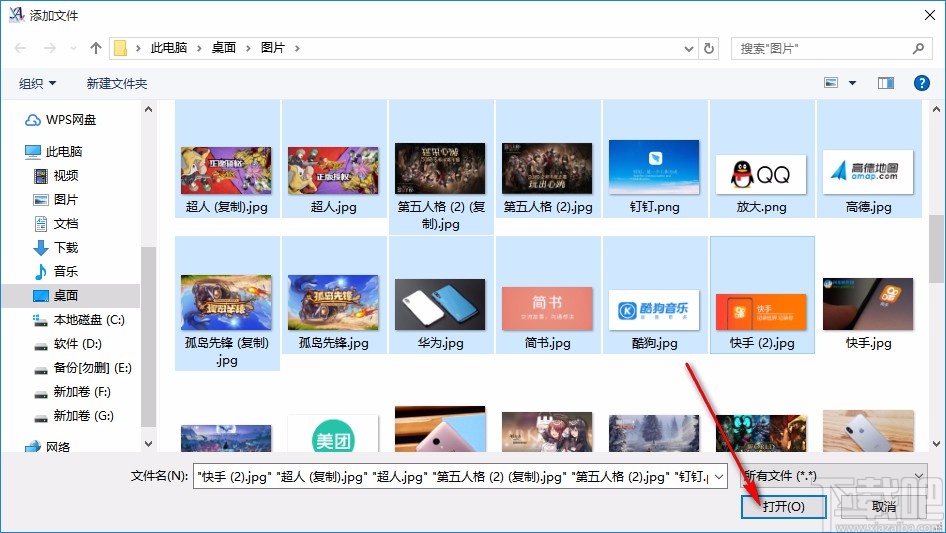Open 本地磁盘 (C:) drive

(x=79, y=320)
